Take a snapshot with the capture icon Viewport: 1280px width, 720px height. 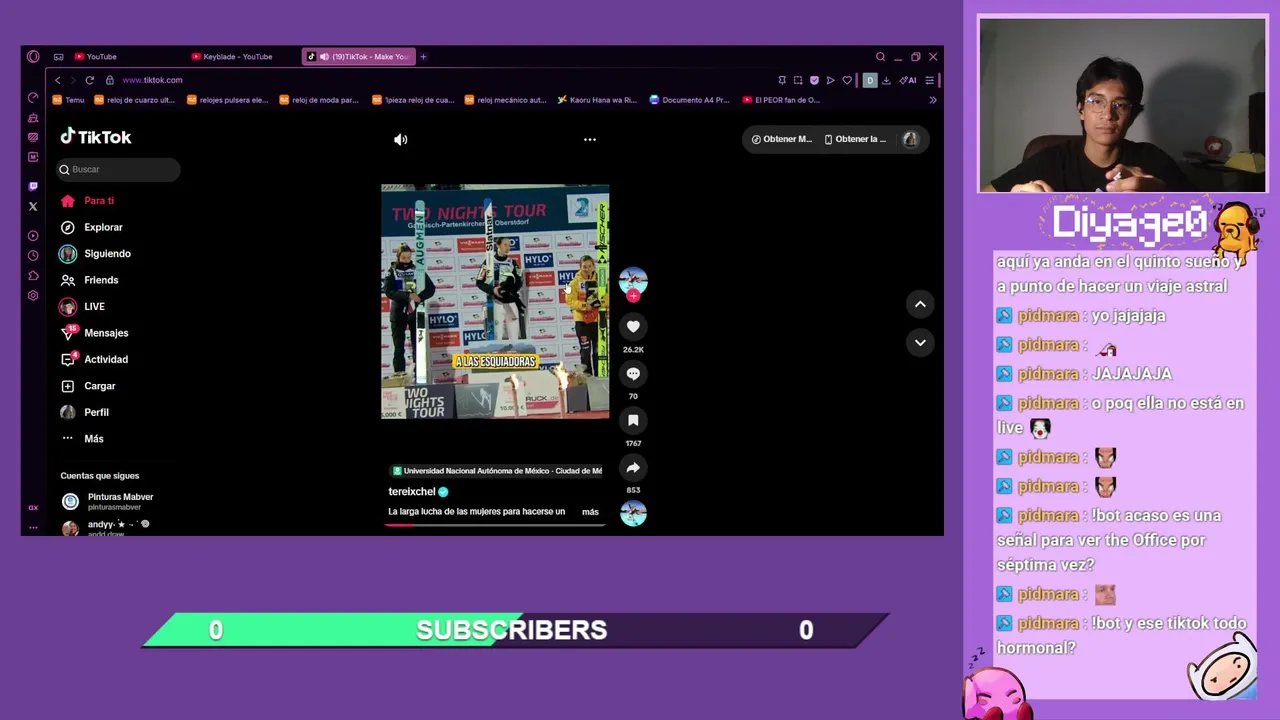[798, 80]
